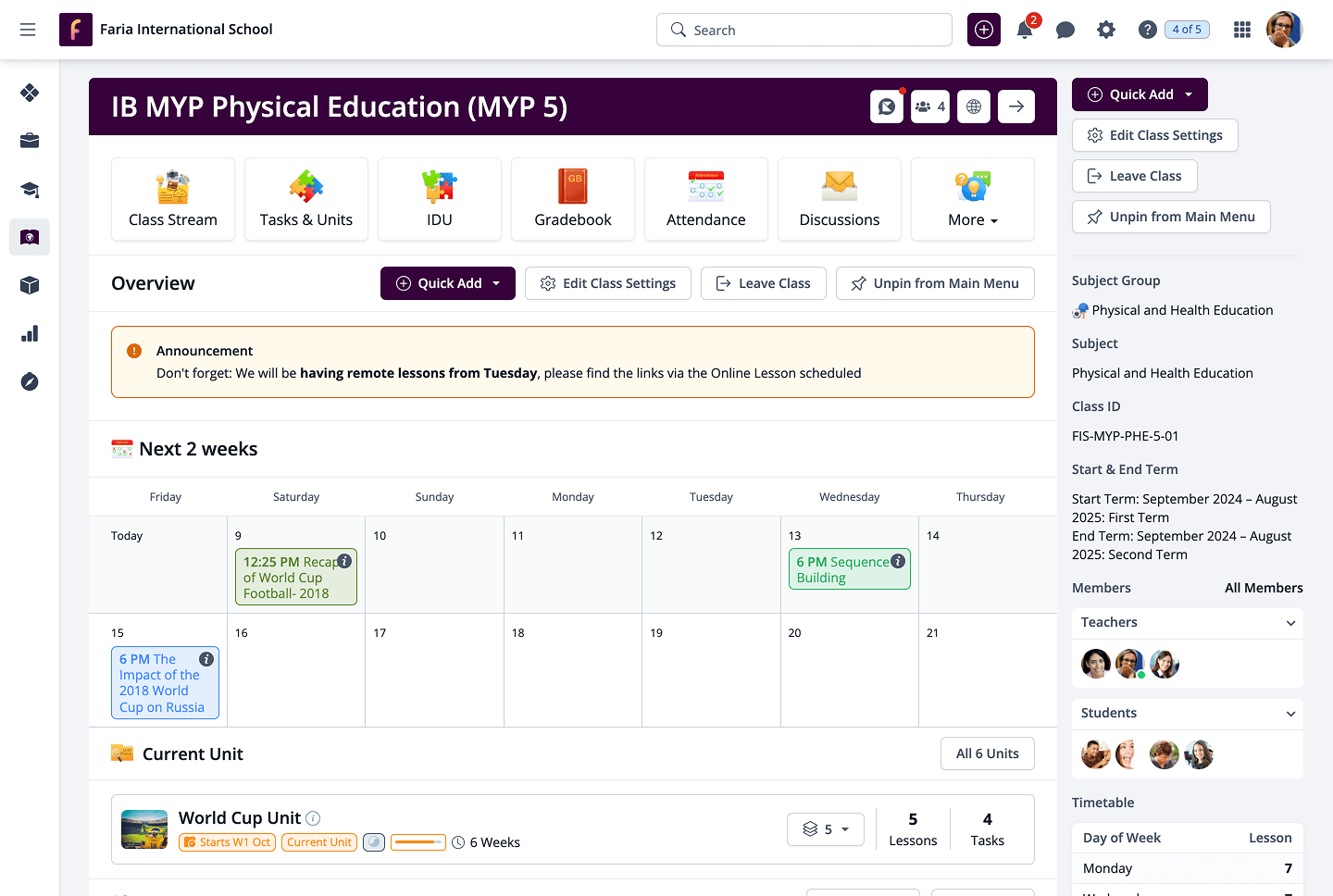The image size is (1333, 896).
Task: Click inside the Search field
Action: [x=804, y=30]
